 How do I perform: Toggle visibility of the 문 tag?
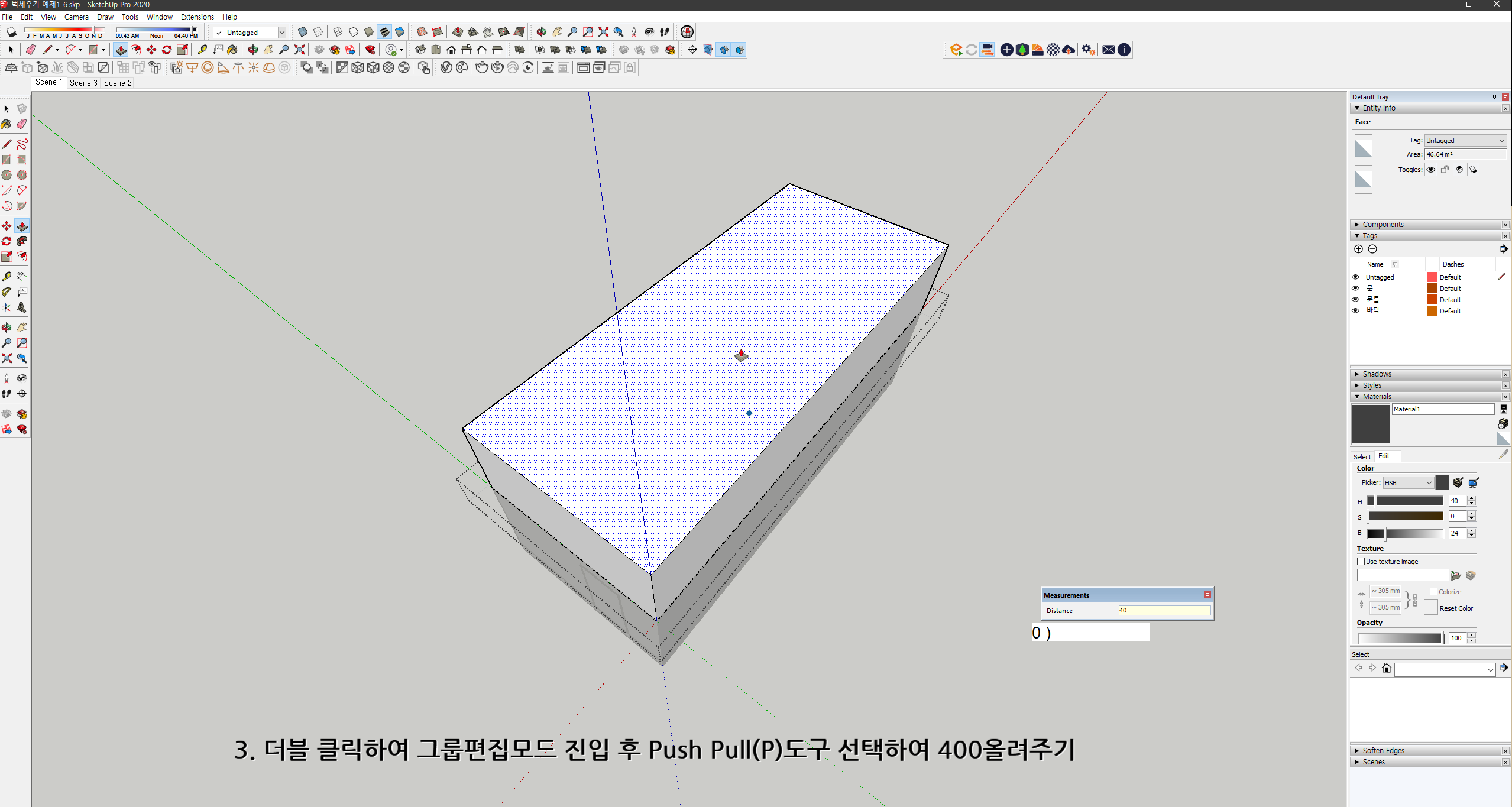pos(1356,288)
